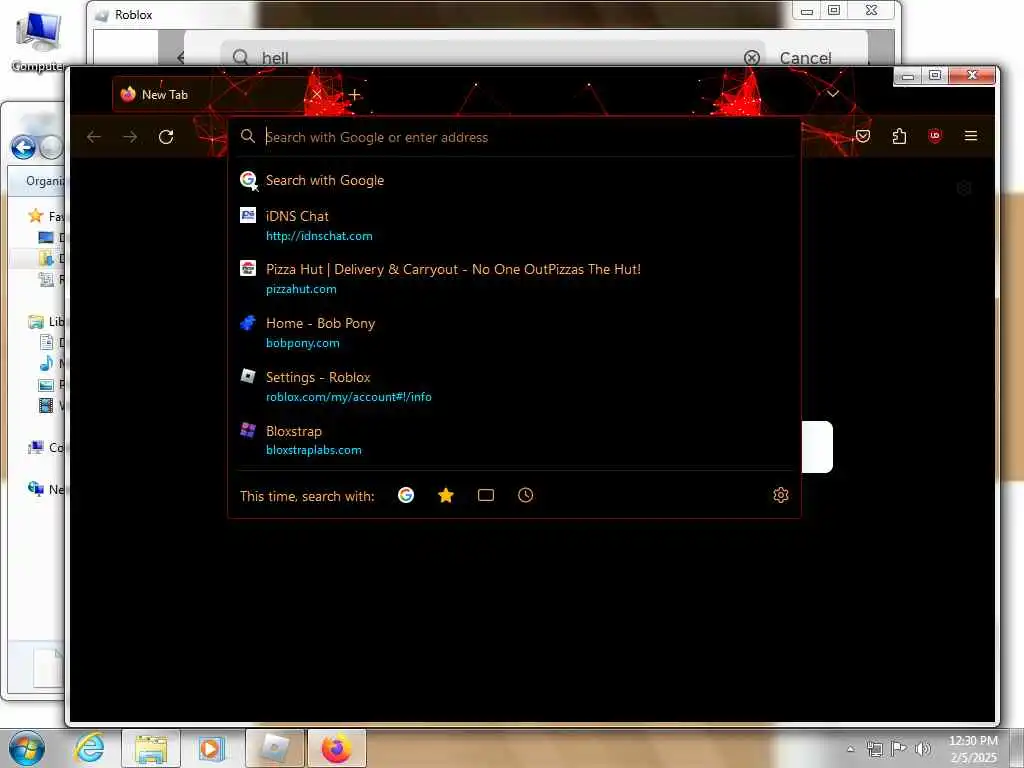The image size is (1024, 768).
Task: Open the Extensions puzzle icon
Action: (899, 136)
